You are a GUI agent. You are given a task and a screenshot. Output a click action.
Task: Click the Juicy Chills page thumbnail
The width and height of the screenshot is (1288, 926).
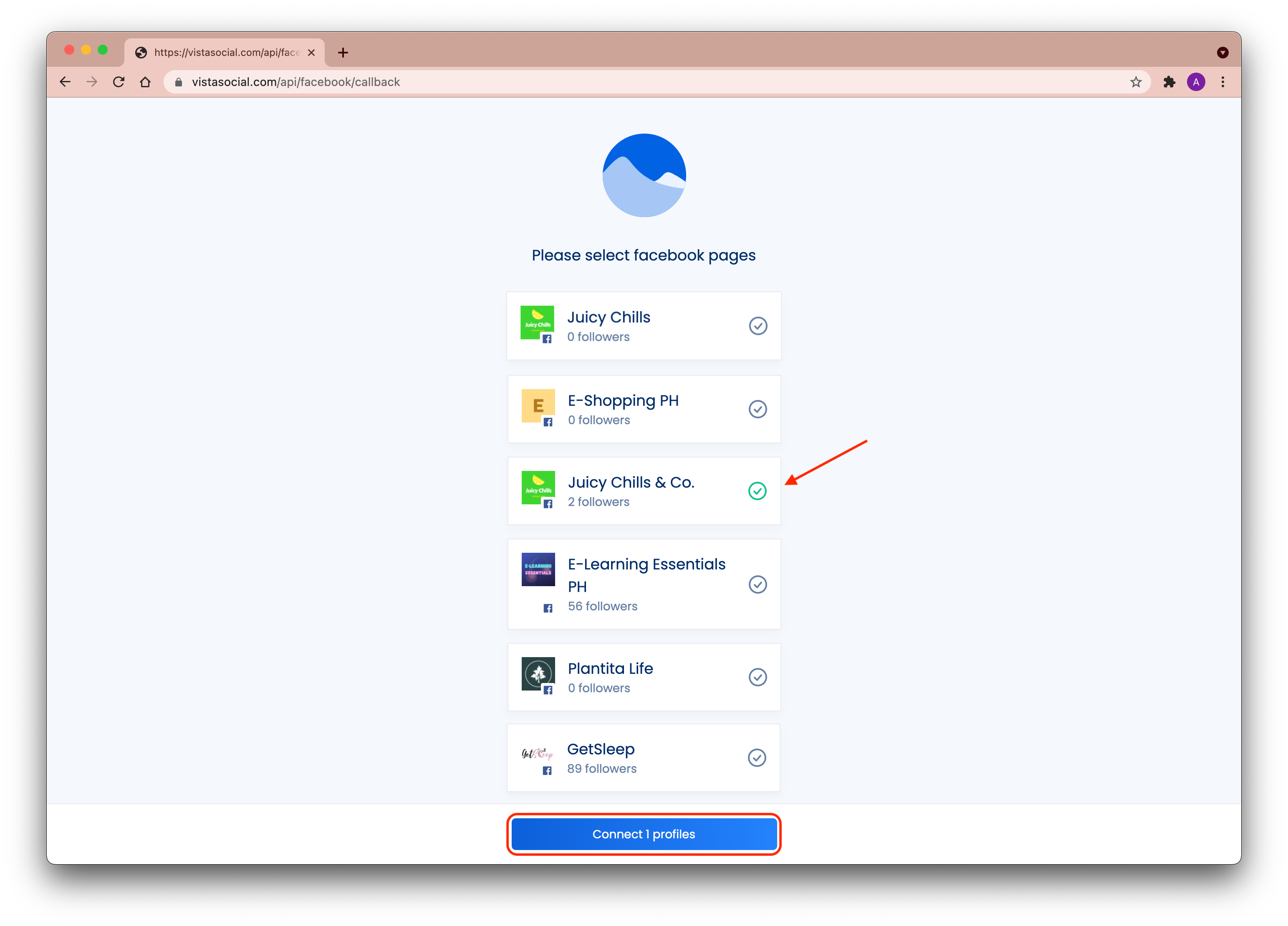[x=537, y=323]
